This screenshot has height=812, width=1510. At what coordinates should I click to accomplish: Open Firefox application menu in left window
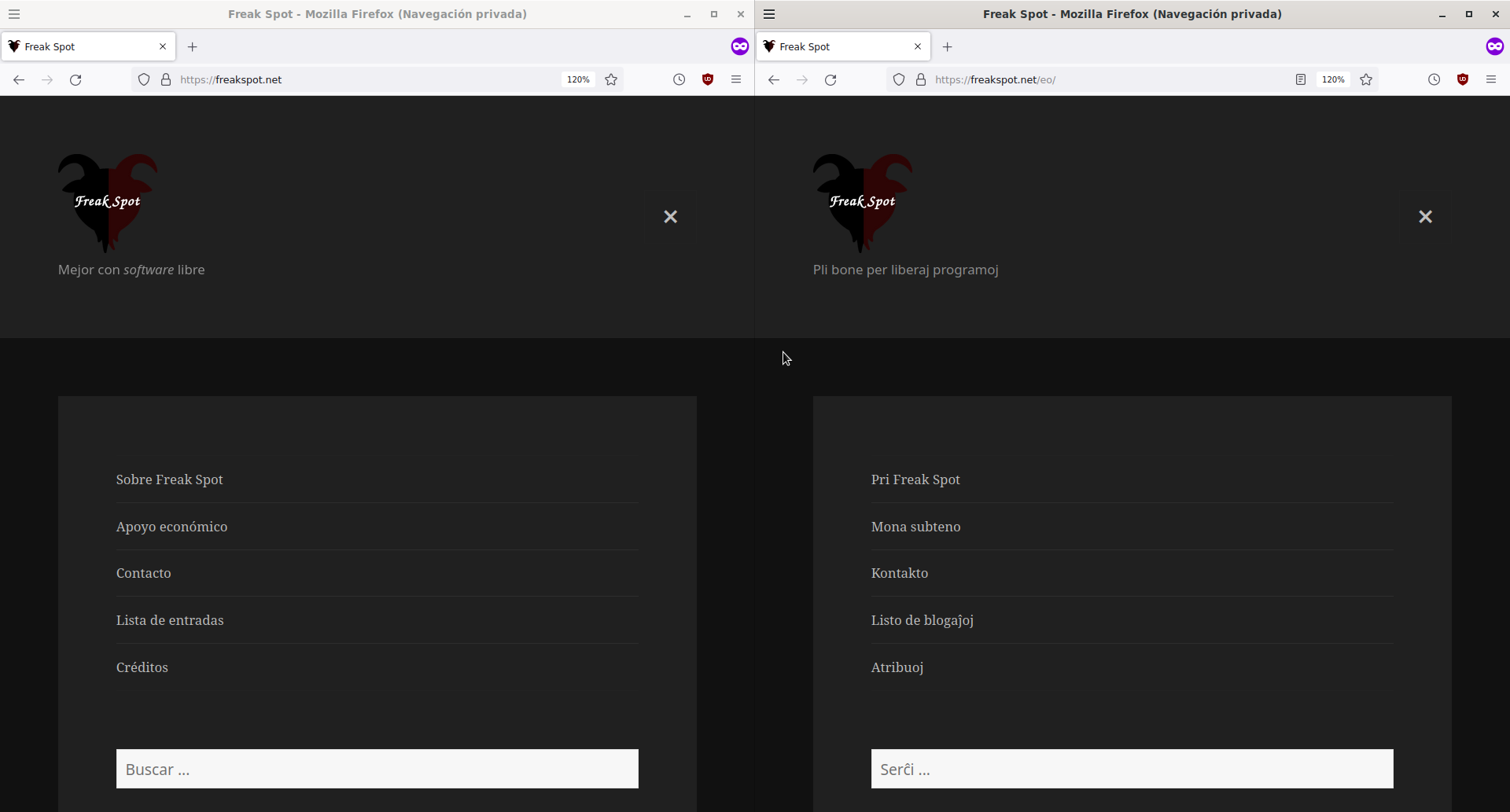pos(736,79)
